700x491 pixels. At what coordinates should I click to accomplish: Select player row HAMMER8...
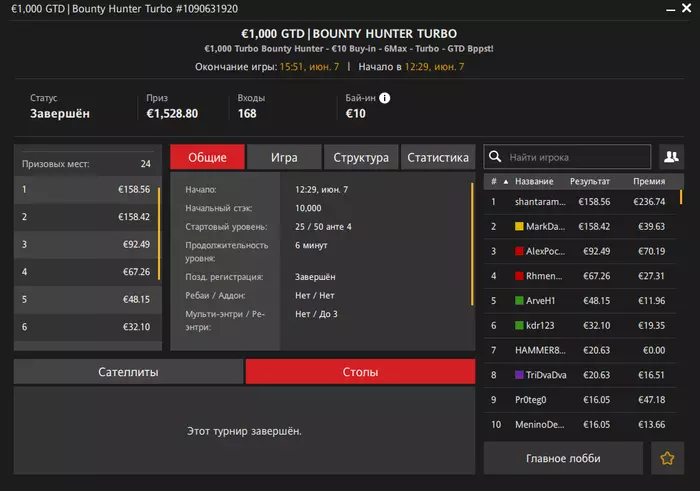point(580,350)
